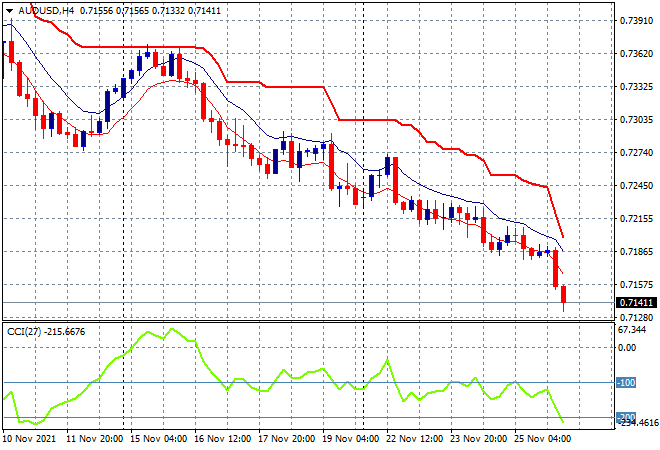Select the 11 Nov 20:00 time label

(95, 439)
